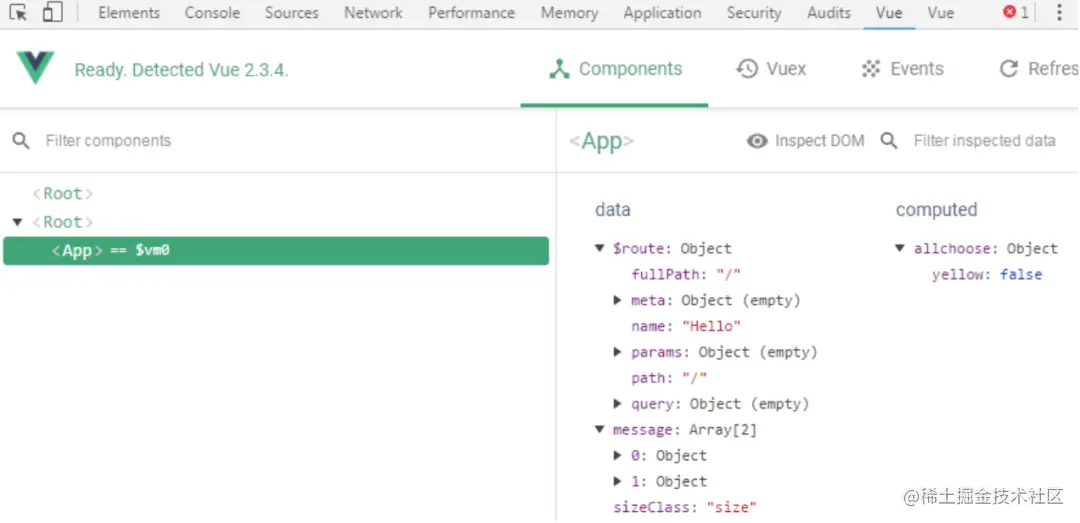Click the Refresh button
Viewport: 1080px width, 523px height.
coord(1039,69)
